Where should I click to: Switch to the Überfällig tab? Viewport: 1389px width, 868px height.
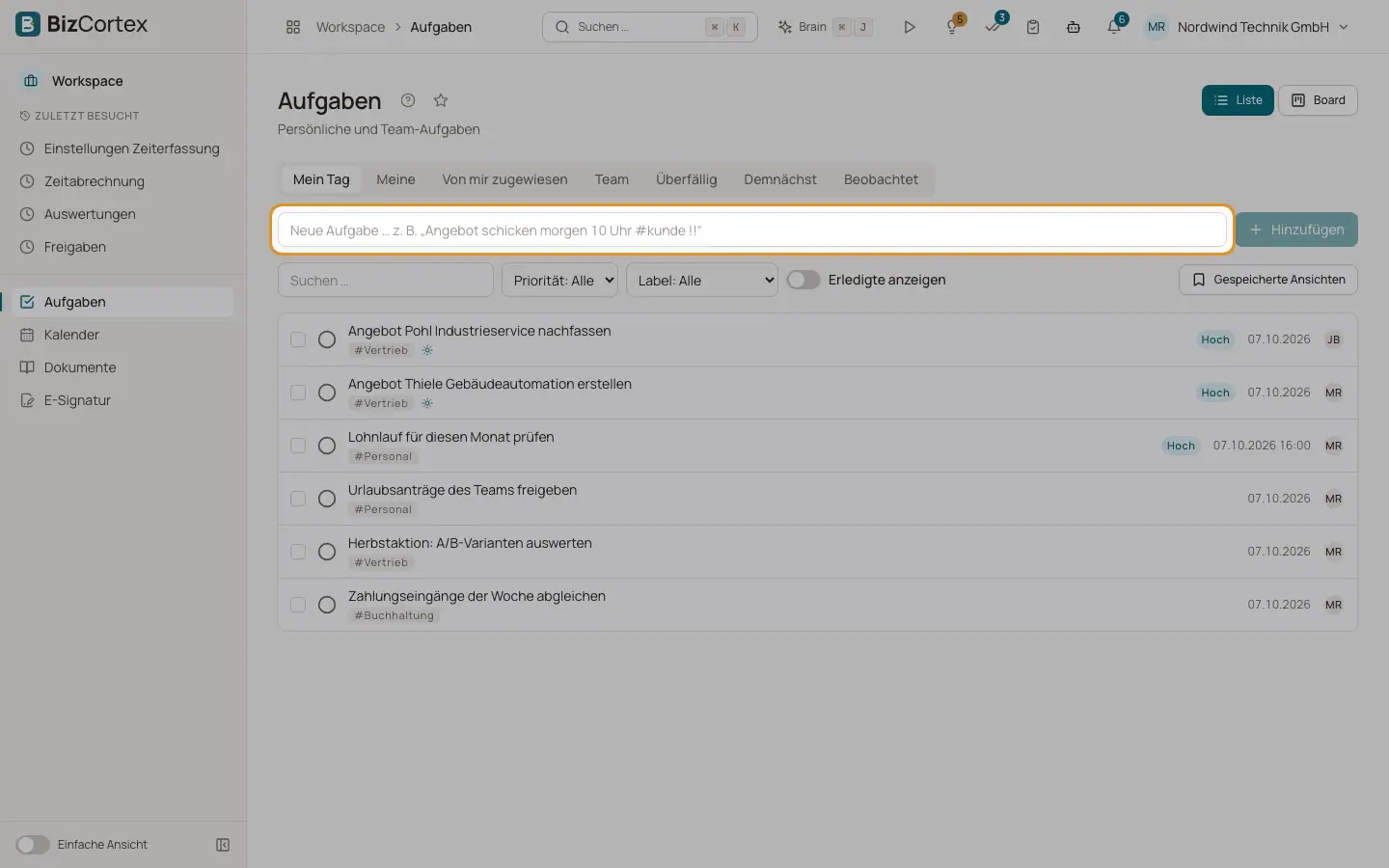pyautogui.click(x=687, y=179)
